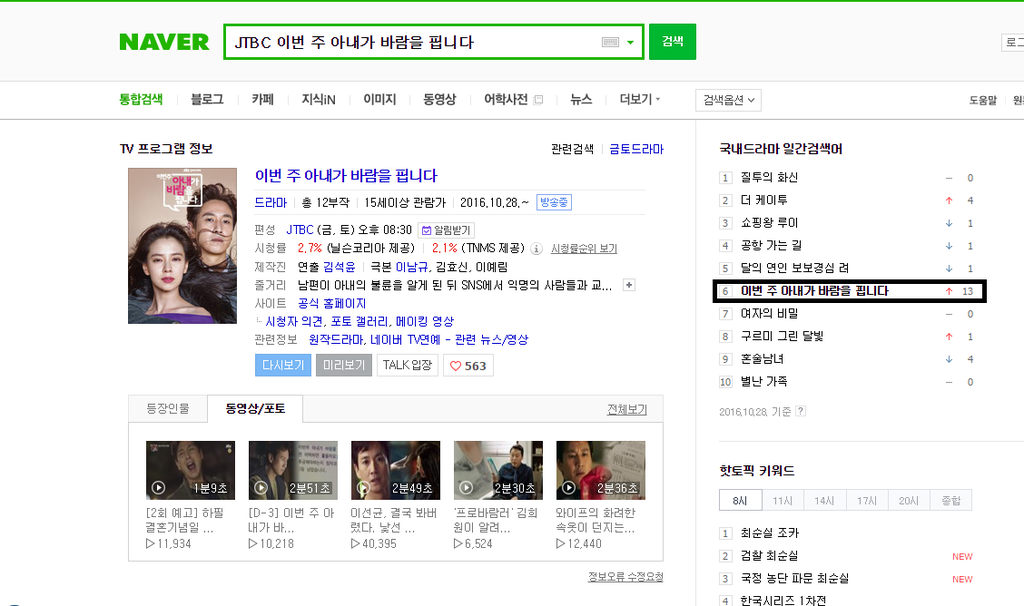This screenshot has width=1024, height=606.
Task: Open the 동영상 tab
Action: click(x=439, y=99)
